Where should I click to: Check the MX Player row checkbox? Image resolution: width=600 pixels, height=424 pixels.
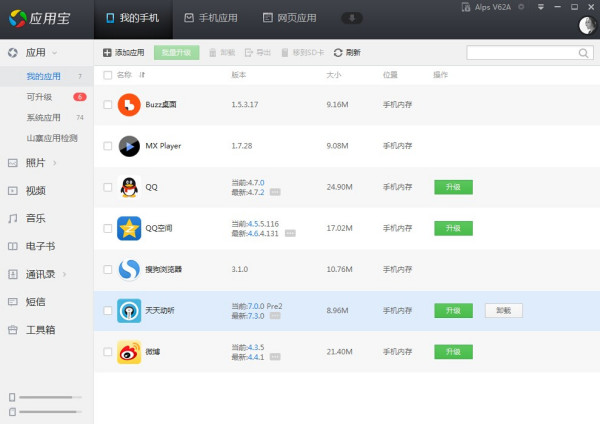click(x=108, y=146)
